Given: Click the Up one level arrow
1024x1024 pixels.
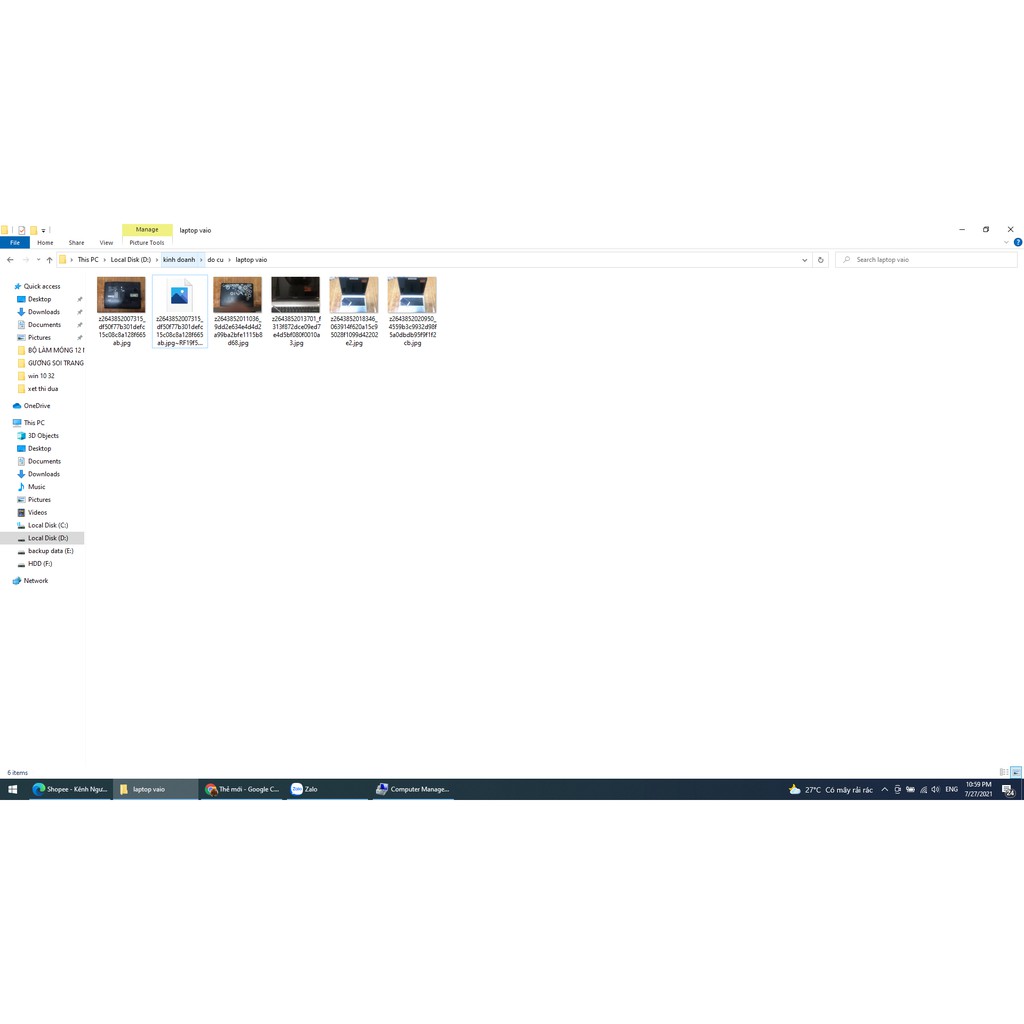Looking at the screenshot, I should (x=49, y=260).
